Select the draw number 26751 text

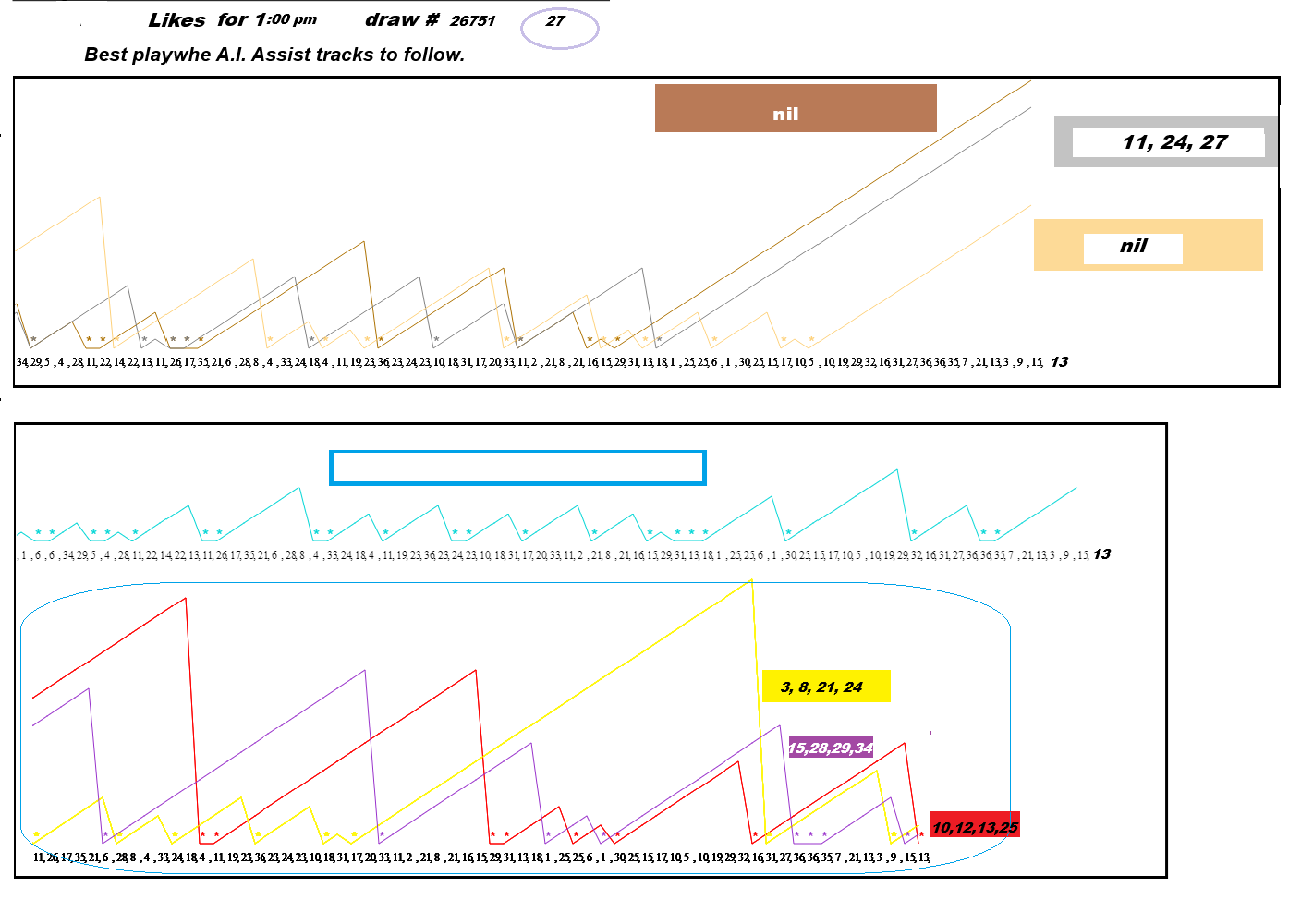tap(472, 21)
